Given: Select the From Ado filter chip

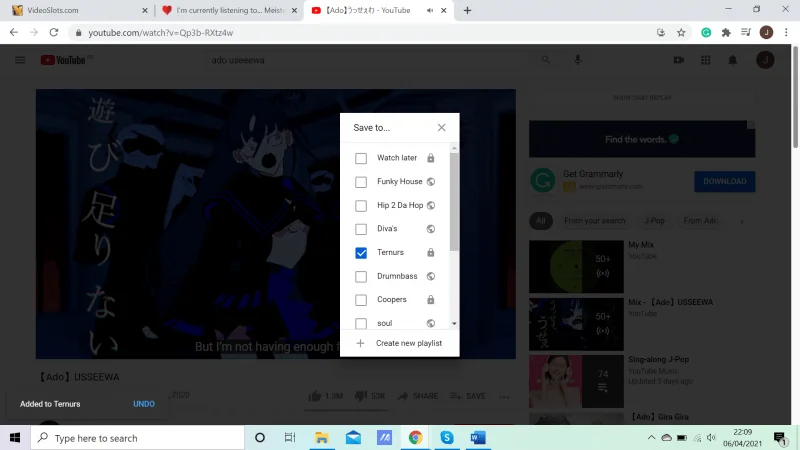Looking at the screenshot, I should click(701, 221).
